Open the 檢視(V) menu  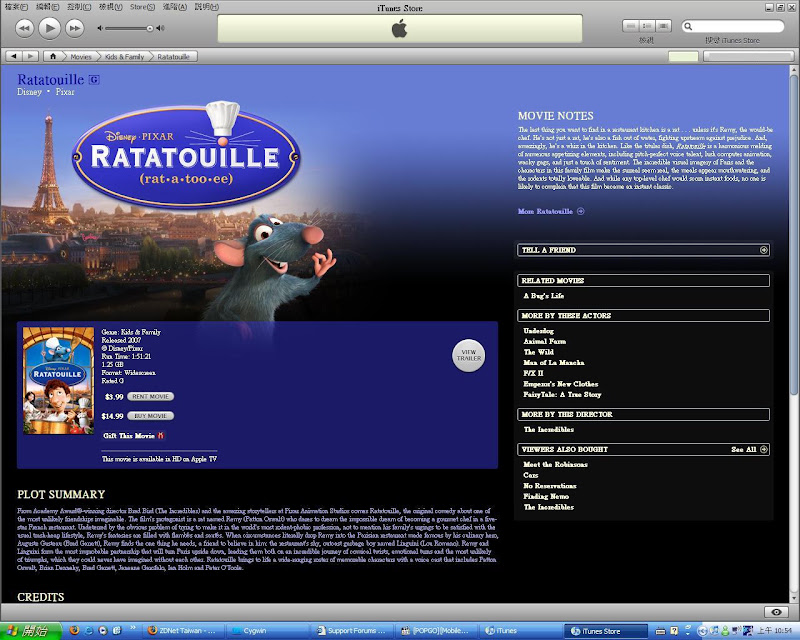(x=110, y=7)
